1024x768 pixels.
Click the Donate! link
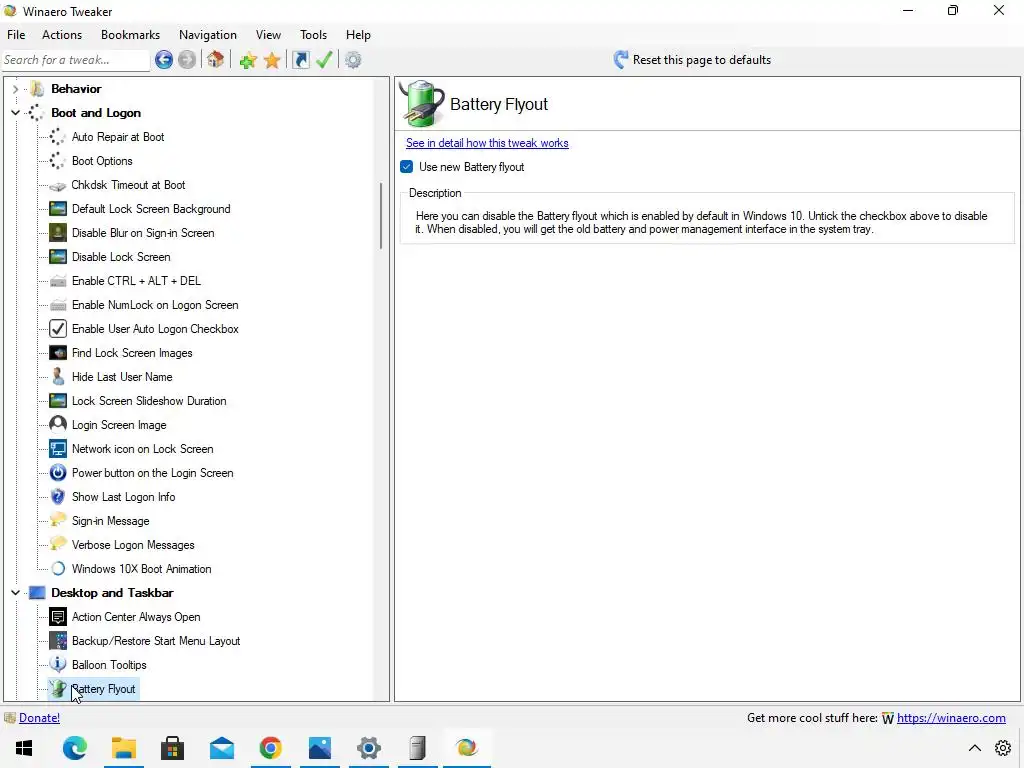point(39,718)
